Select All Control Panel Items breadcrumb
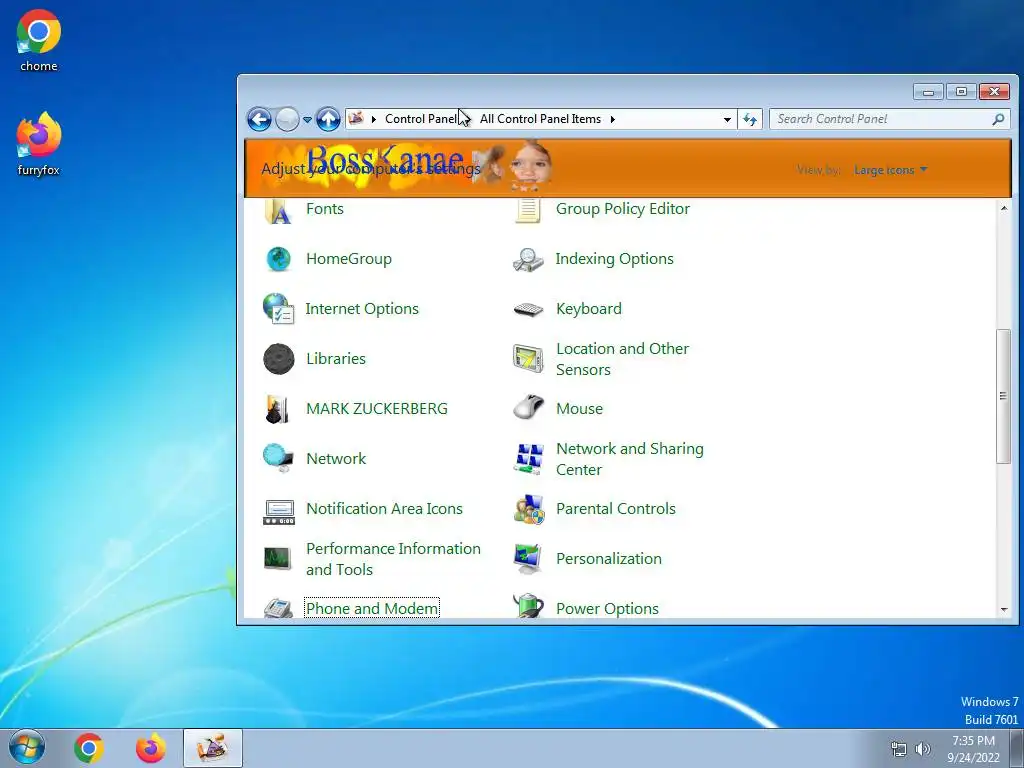The height and width of the screenshot is (768, 1024). point(540,120)
